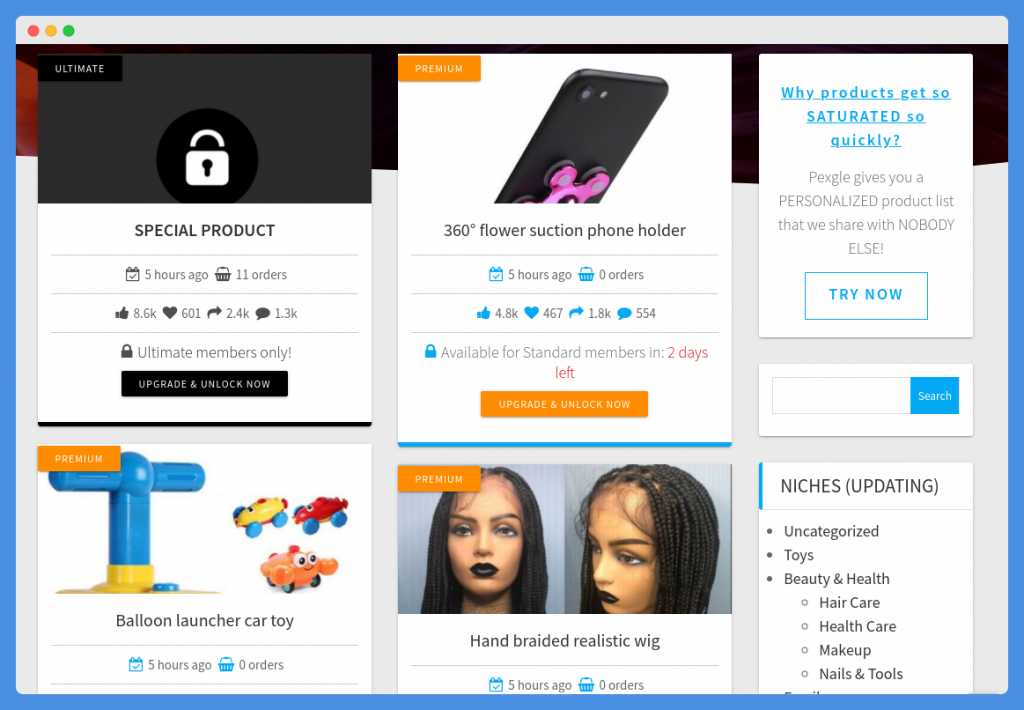Screen dimensions: 1024x710
Task: Open the 'Why products get so saturated' link
Action: coord(865,116)
